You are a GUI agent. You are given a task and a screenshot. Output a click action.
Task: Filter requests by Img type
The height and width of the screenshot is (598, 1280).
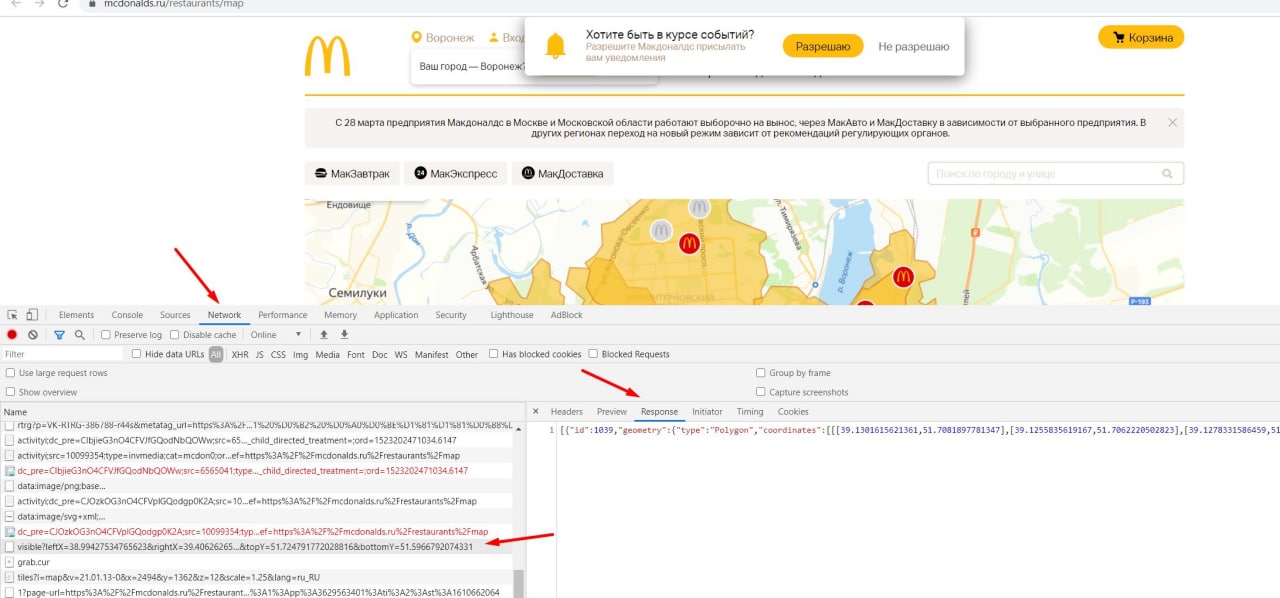(300, 354)
